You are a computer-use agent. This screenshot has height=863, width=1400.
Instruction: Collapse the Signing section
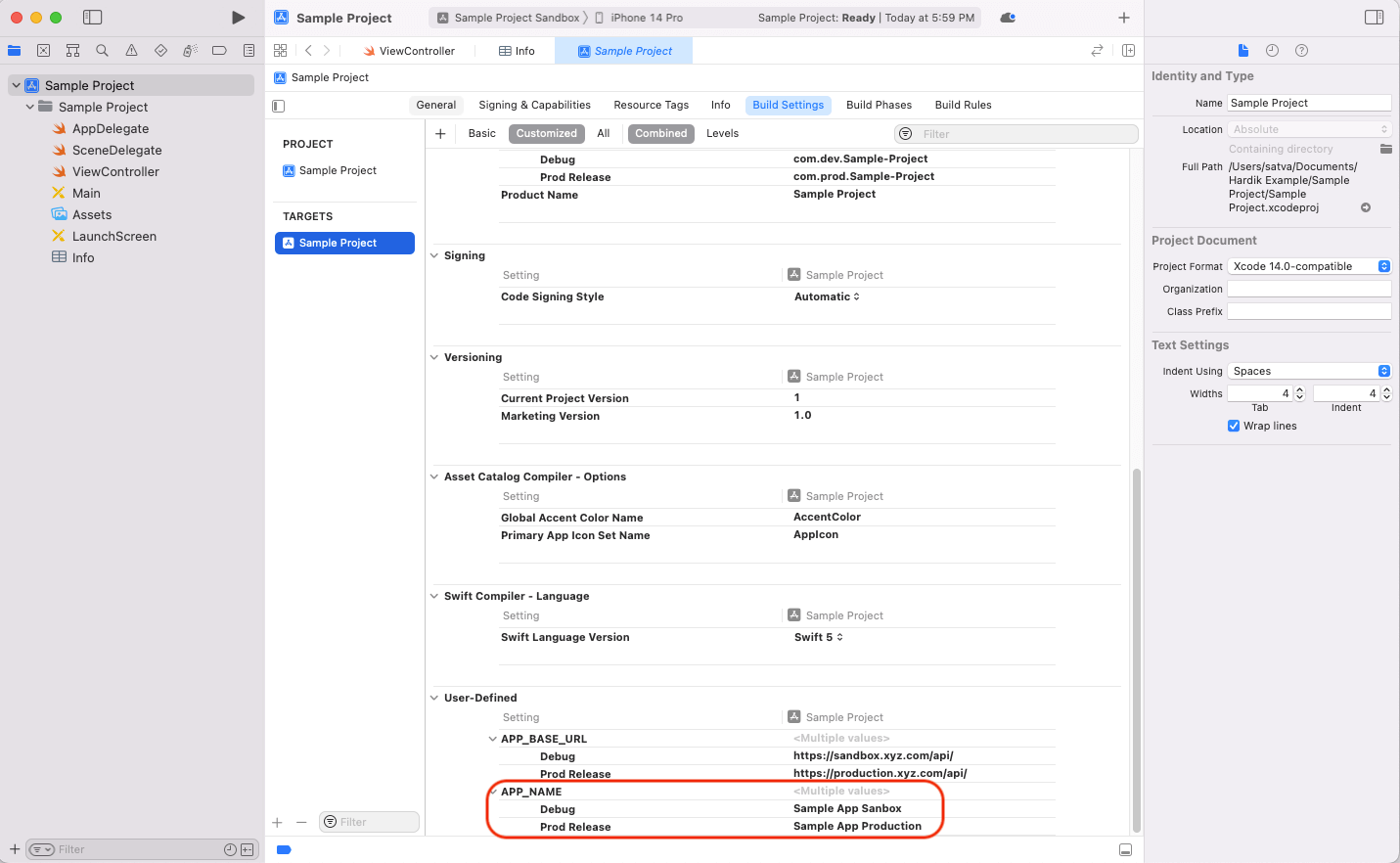434,255
